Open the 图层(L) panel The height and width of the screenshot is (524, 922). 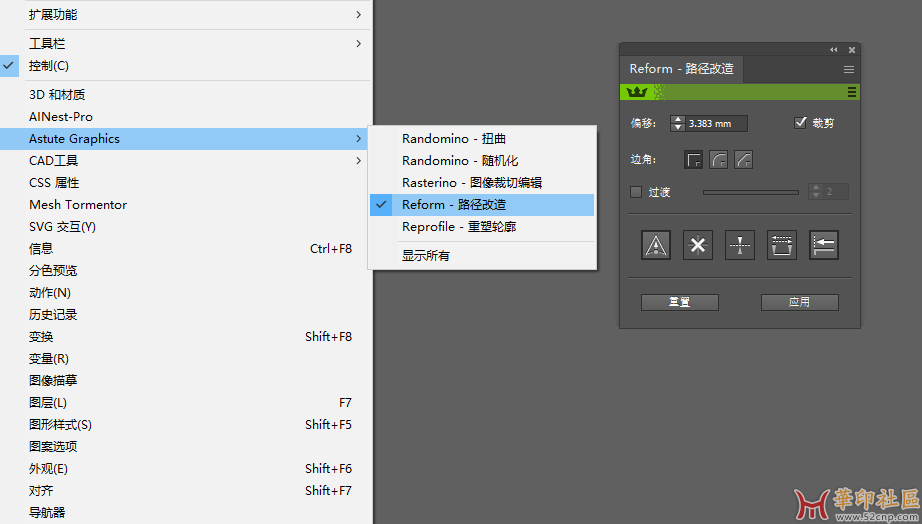(185, 403)
